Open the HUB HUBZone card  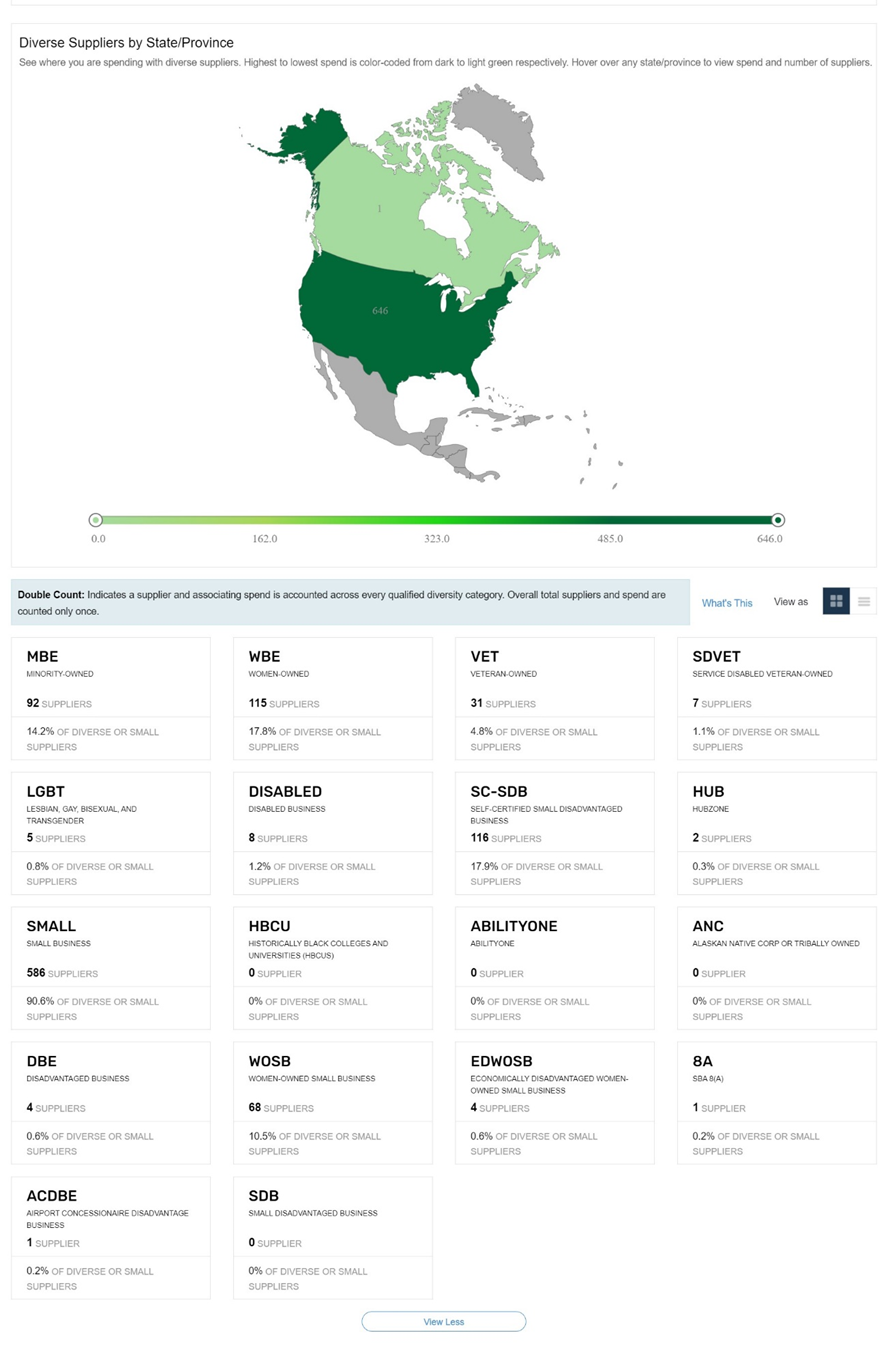tap(777, 833)
